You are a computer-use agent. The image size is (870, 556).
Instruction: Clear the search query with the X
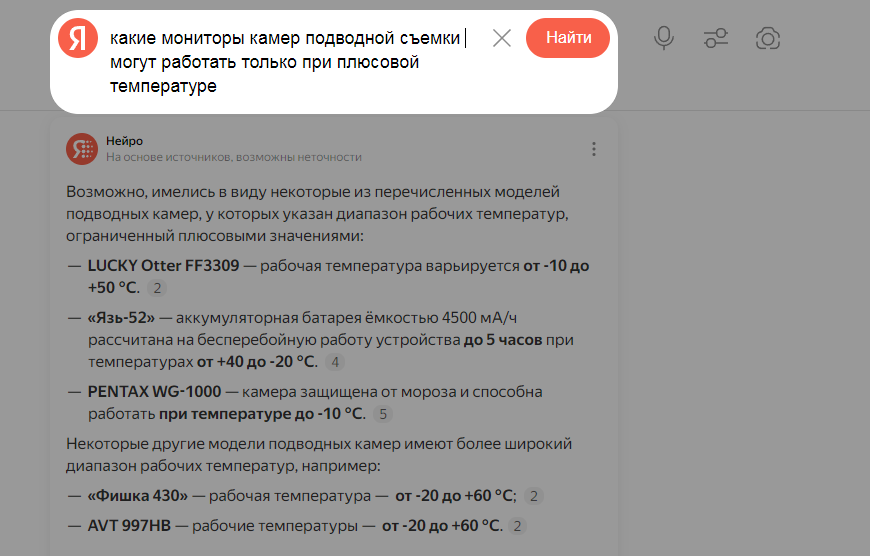pos(502,38)
